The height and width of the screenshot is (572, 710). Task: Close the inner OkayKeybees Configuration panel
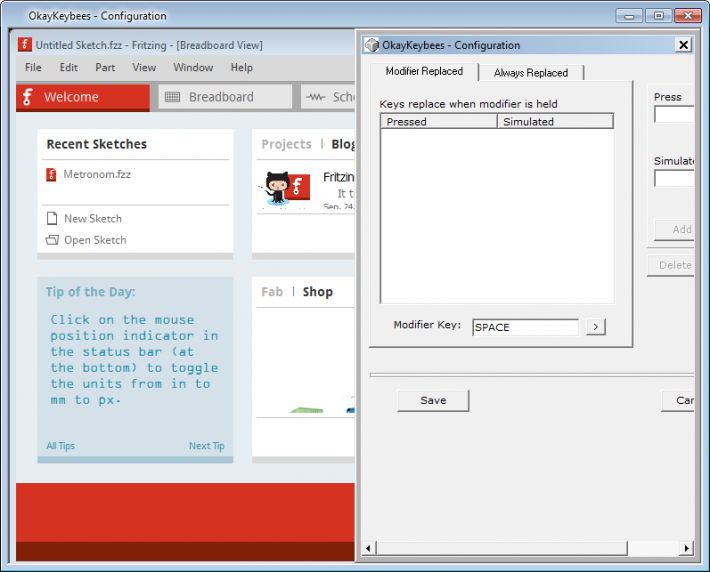pos(683,45)
